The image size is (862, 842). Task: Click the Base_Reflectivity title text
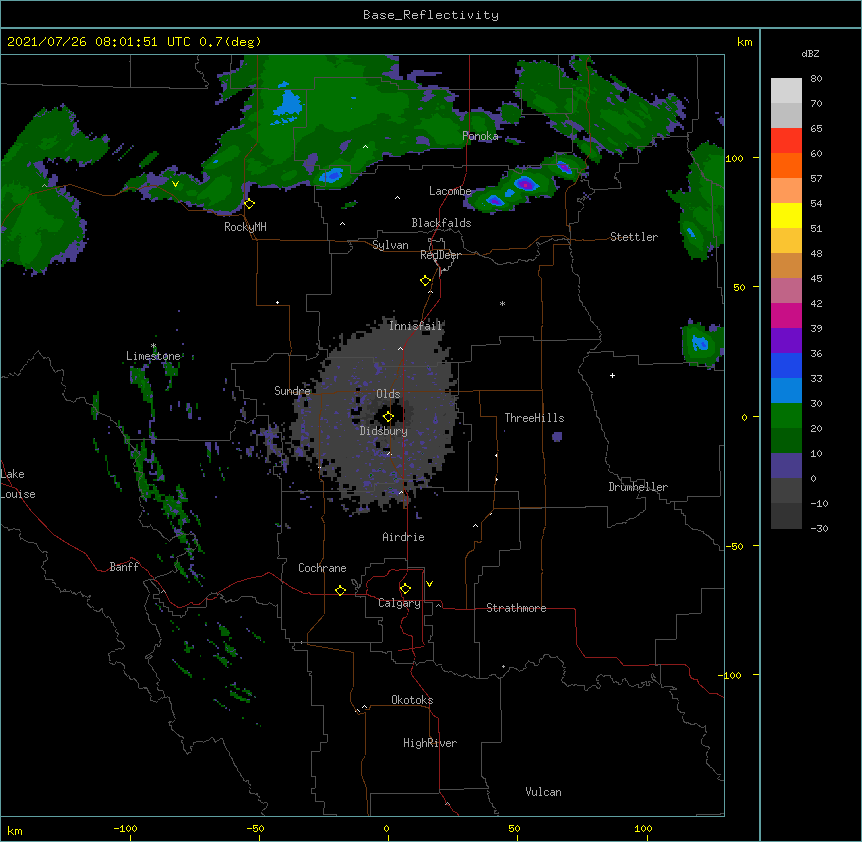[x=431, y=15]
